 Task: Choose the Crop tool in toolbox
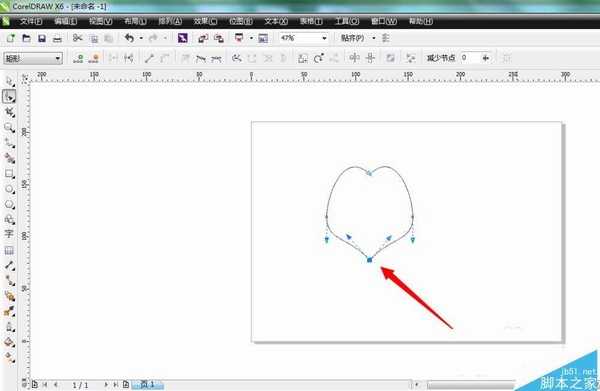click(9, 112)
